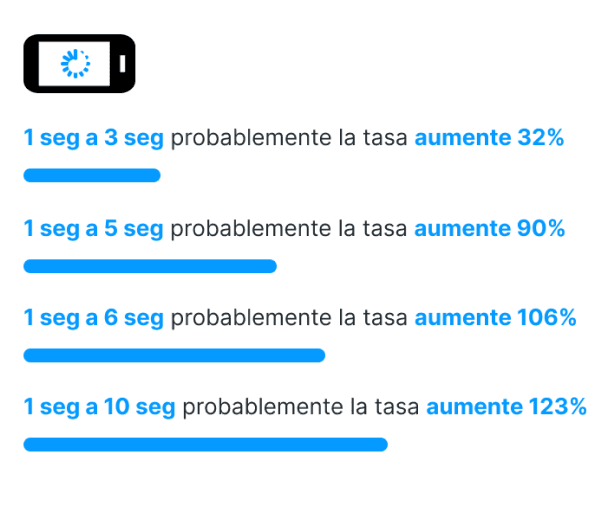Select the 90% progress bar
Viewport: 599px width, 510px height.
pyautogui.click(x=150, y=266)
